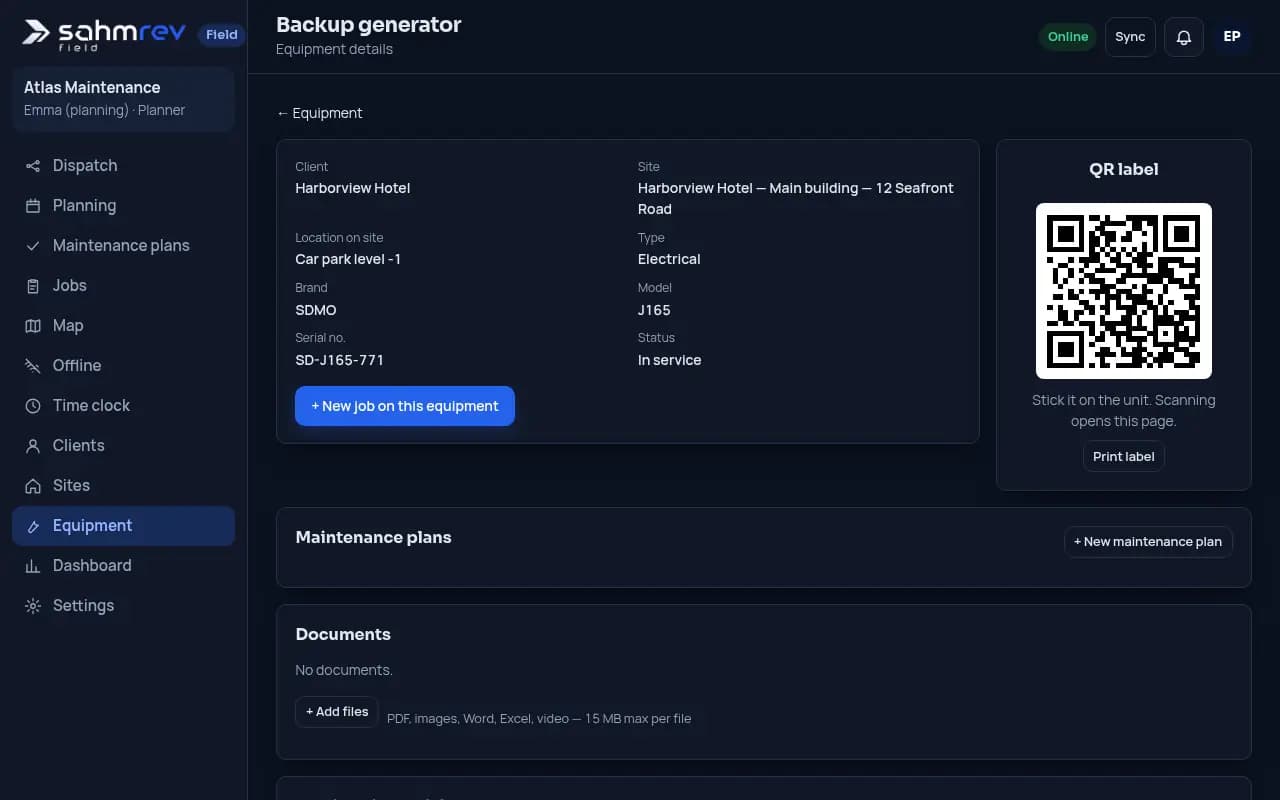Click the In service status text

[x=670, y=360]
